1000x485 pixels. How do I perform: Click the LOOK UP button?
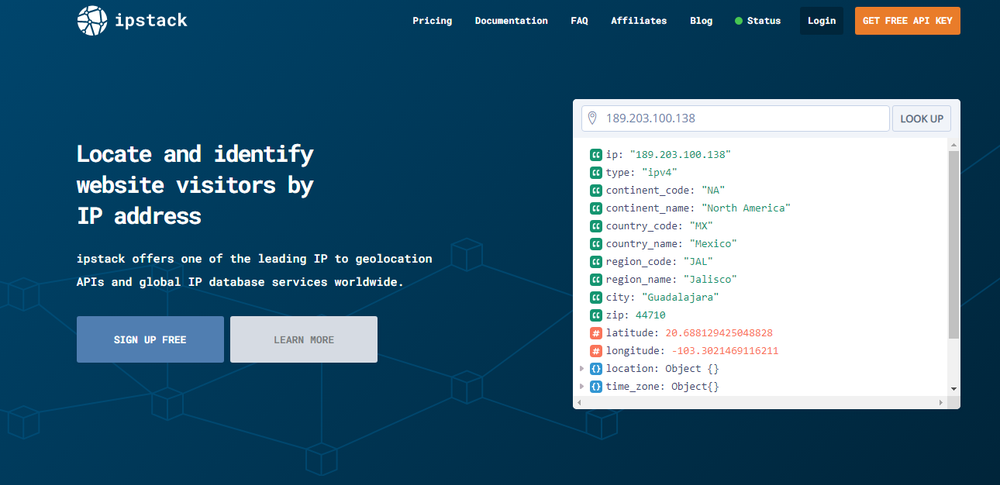pyautogui.click(x=922, y=119)
